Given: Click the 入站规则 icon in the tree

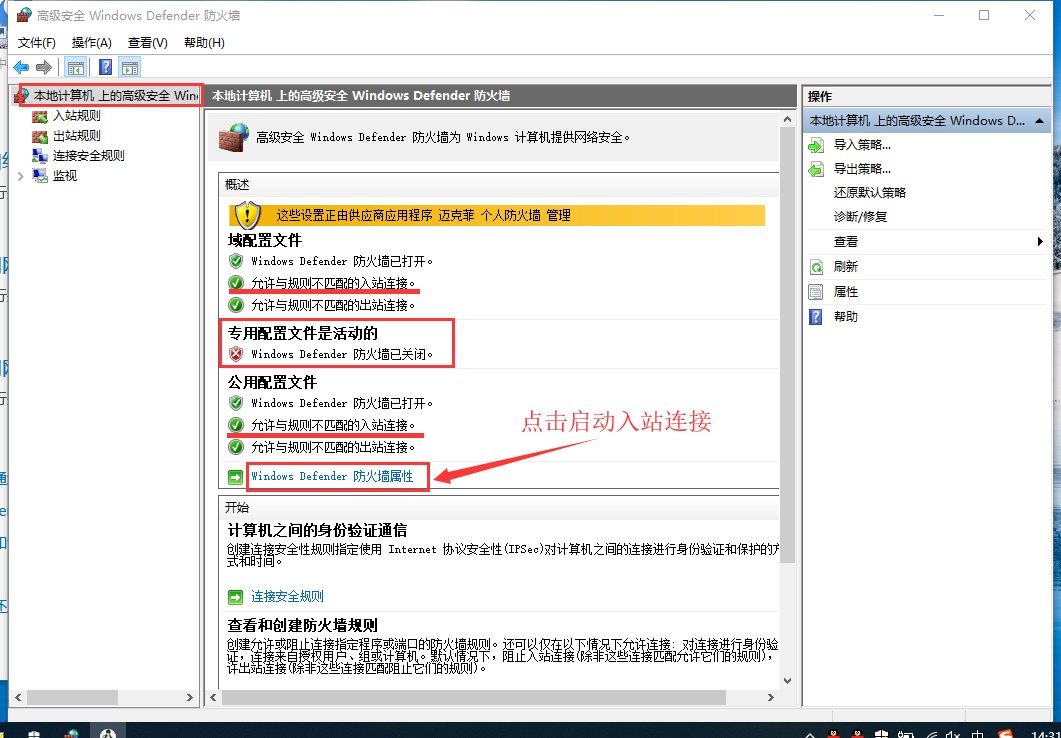Looking at the screenshot, I should [x=40, y=116].
